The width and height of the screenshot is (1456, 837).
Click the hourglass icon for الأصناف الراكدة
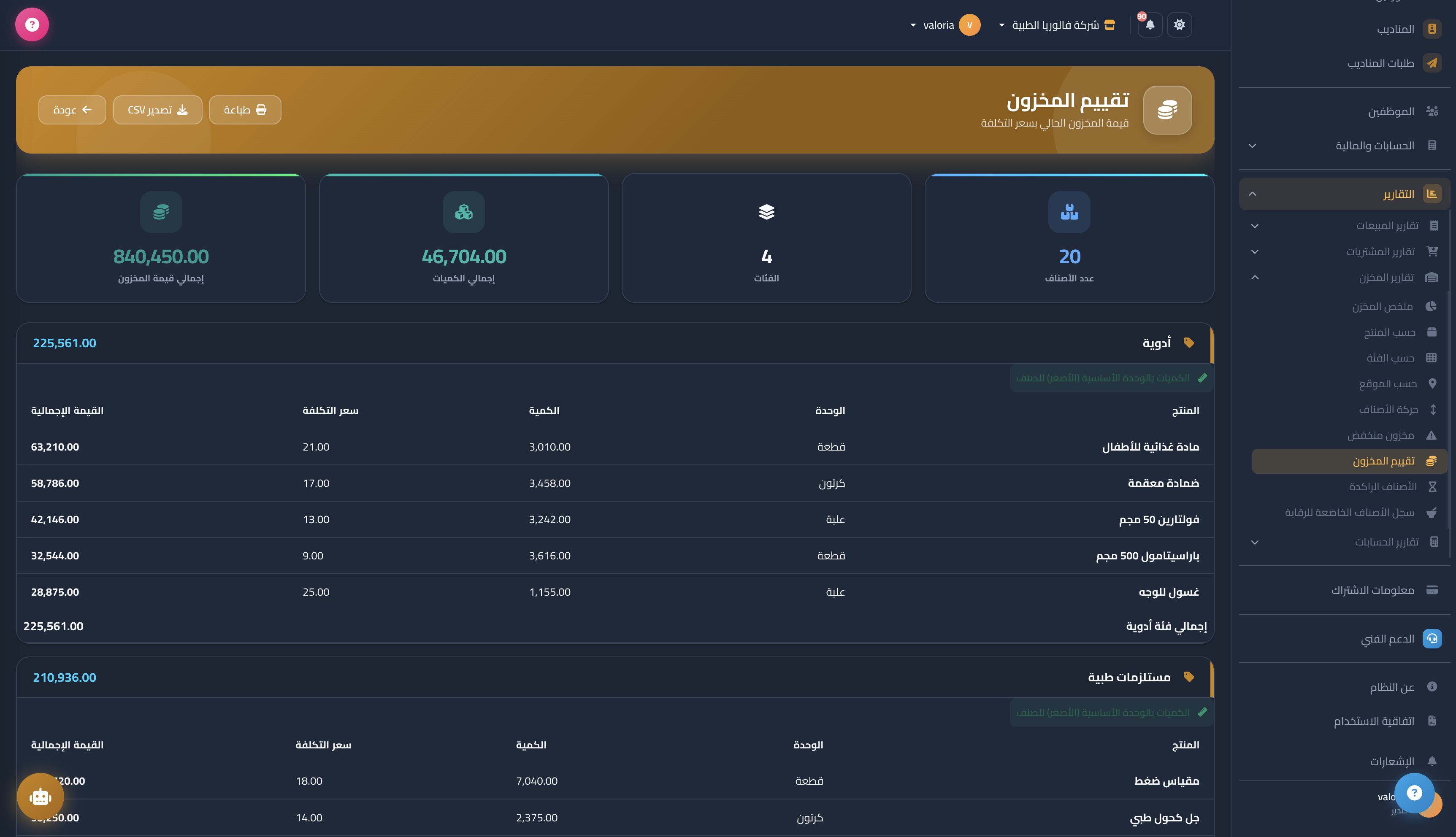(1432, 487)
